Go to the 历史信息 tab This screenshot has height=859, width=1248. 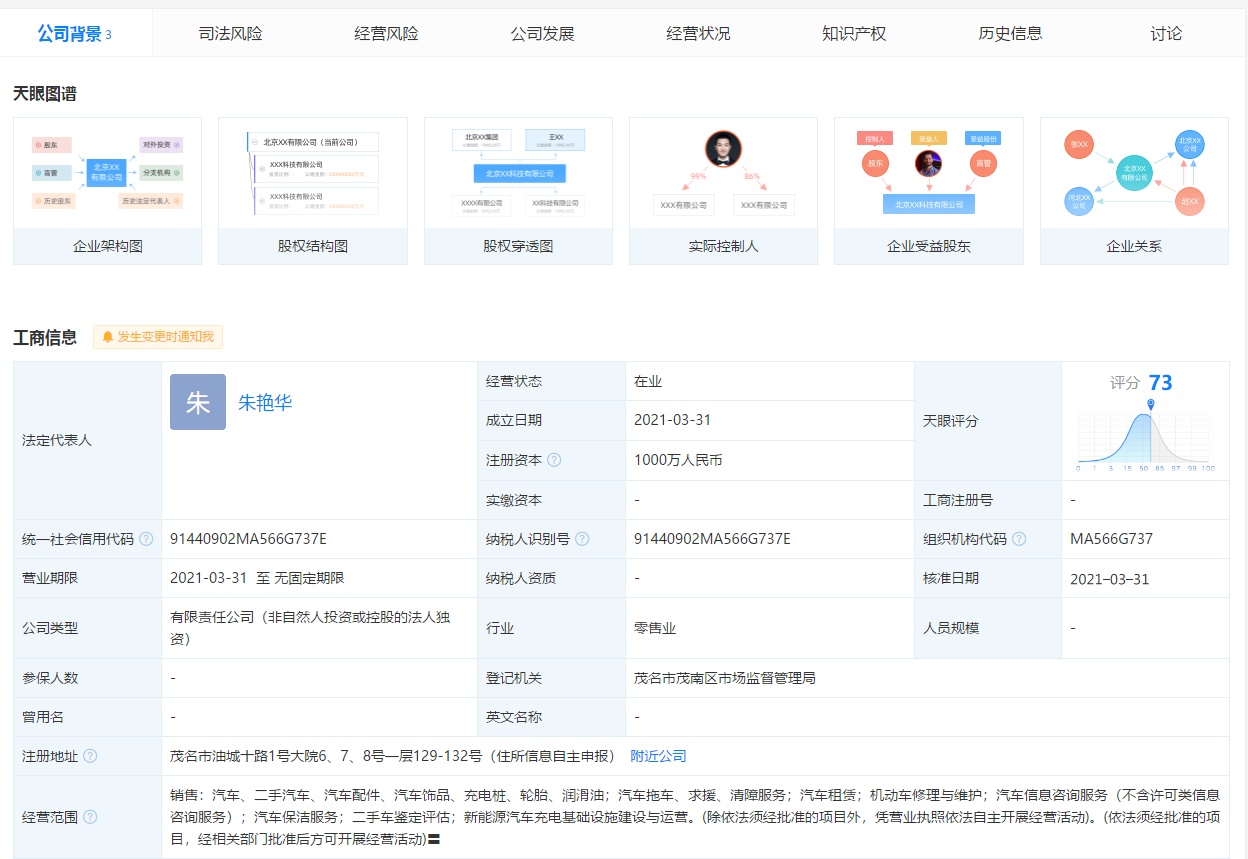[x=1010, y=33]
